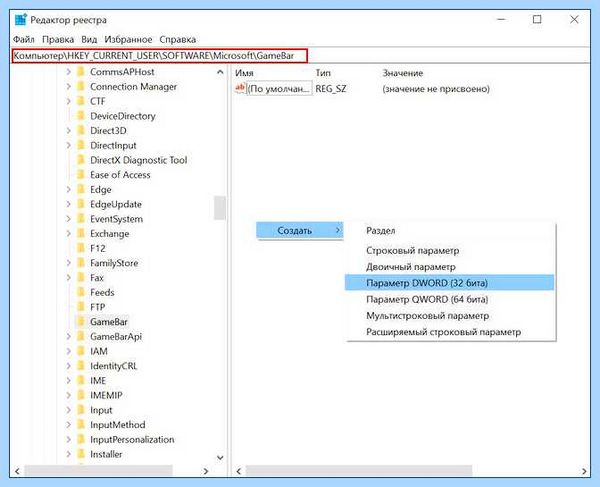Expand the Direct3D tree node
This screenshot has width=600, height=487.
pyautogui.click(x=68, y=130)
